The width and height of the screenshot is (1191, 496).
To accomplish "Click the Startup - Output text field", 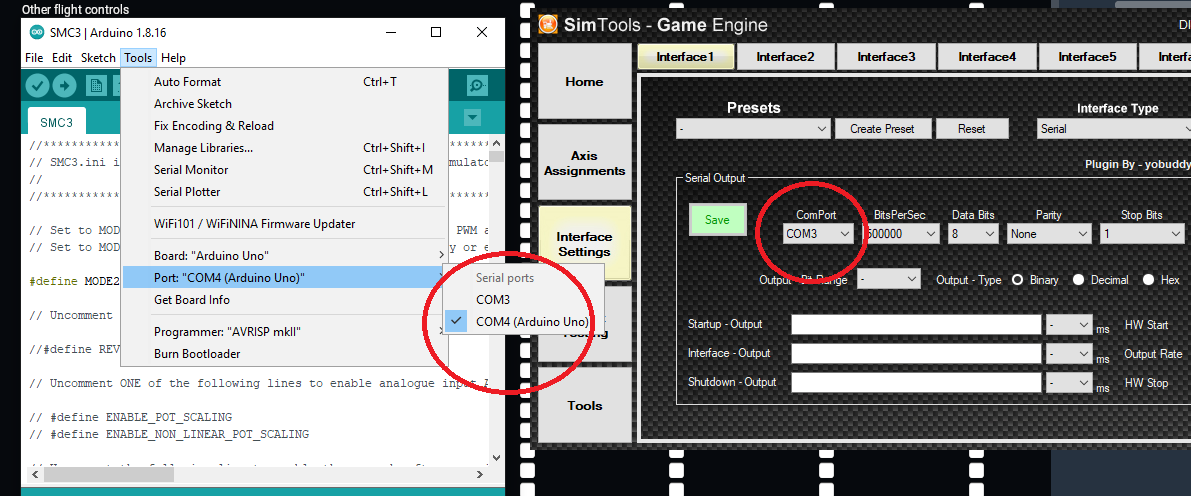I will point(916,324).
